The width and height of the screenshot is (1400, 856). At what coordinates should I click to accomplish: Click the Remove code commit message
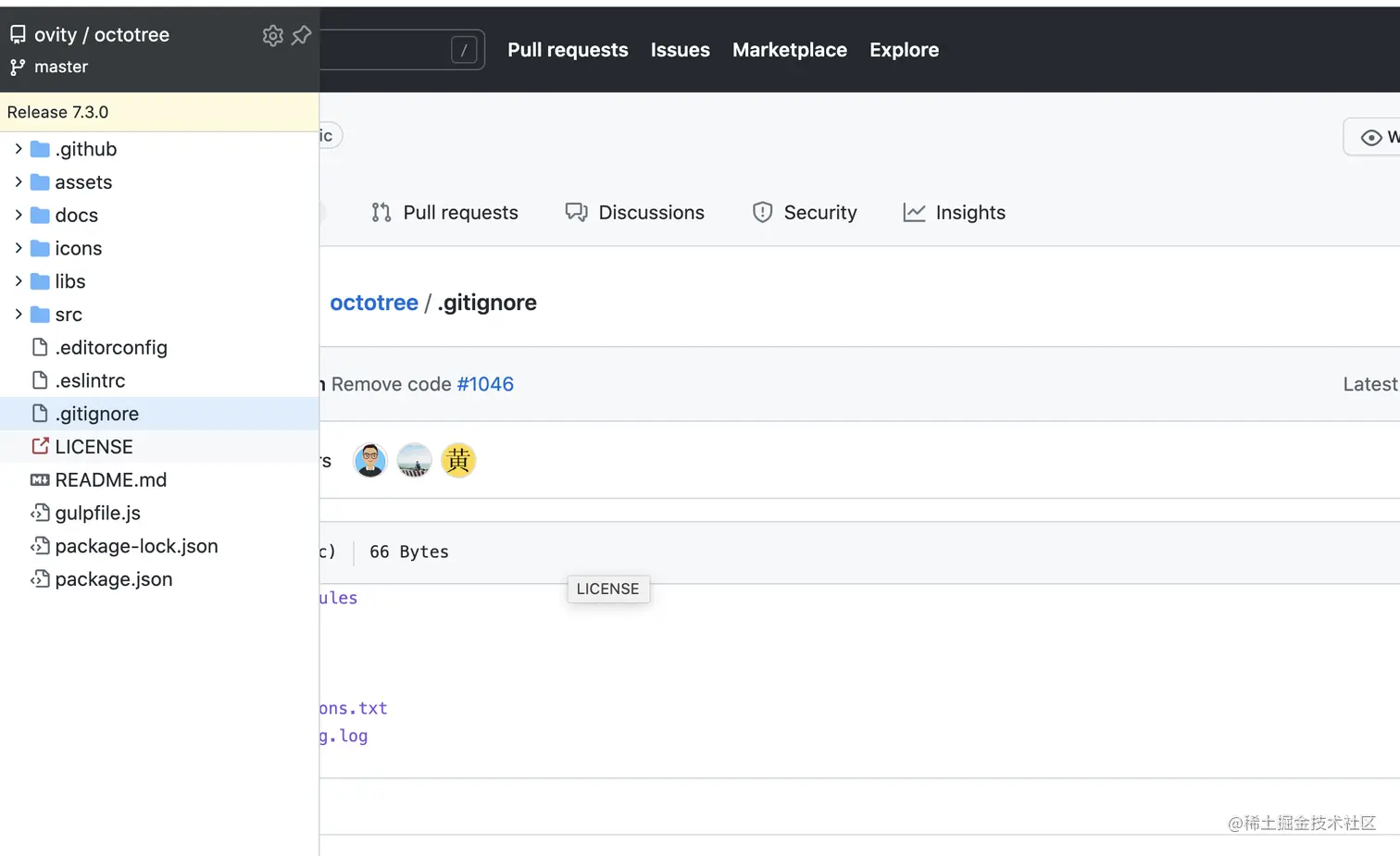coord(392,384)
